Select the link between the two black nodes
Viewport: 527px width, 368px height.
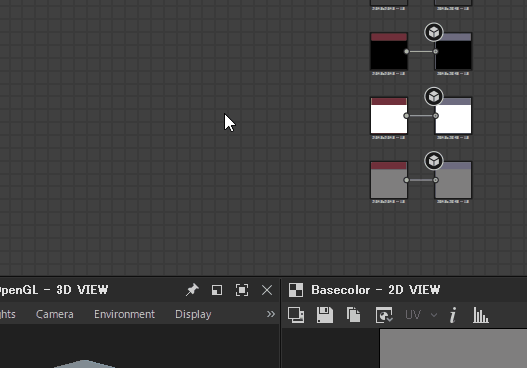[421, 51]
